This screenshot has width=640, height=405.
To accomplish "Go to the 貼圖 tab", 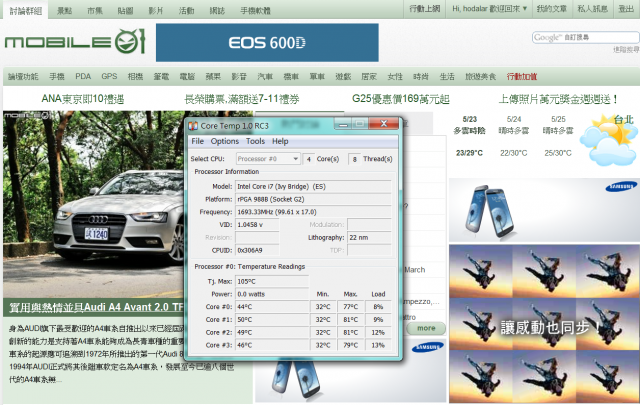I will pos(125,11).
